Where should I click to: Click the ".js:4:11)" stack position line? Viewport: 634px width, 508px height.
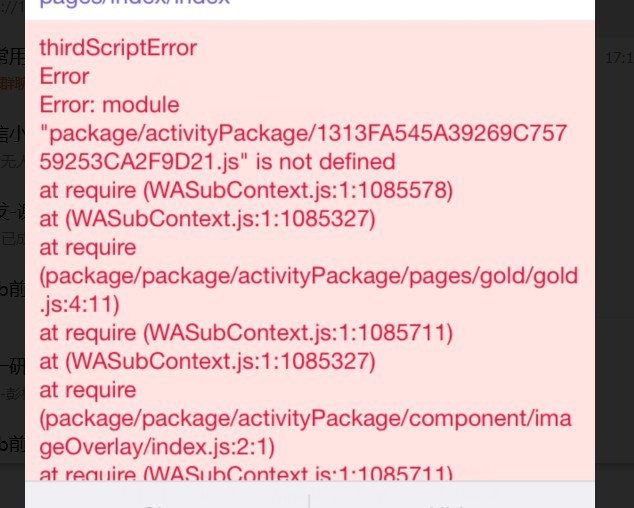[79, 305]
